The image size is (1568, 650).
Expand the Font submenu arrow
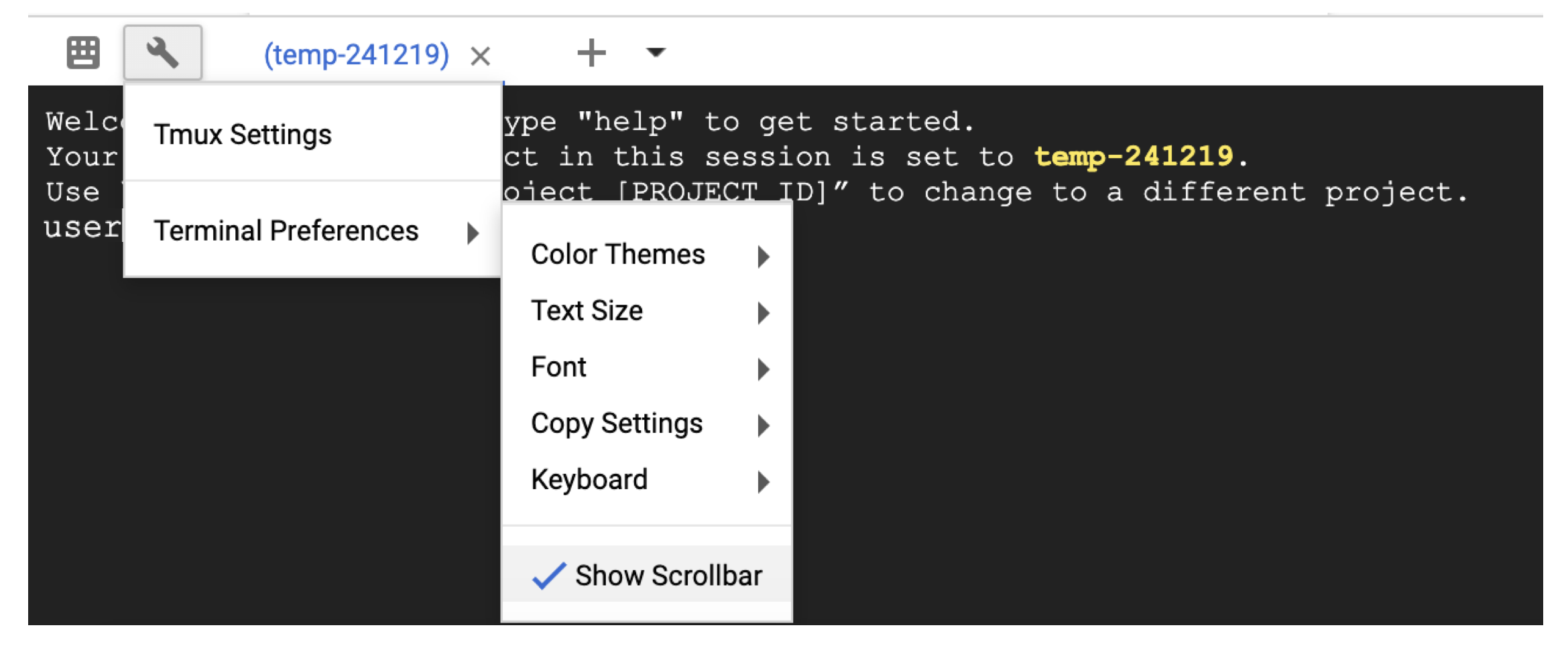[764, 369]
